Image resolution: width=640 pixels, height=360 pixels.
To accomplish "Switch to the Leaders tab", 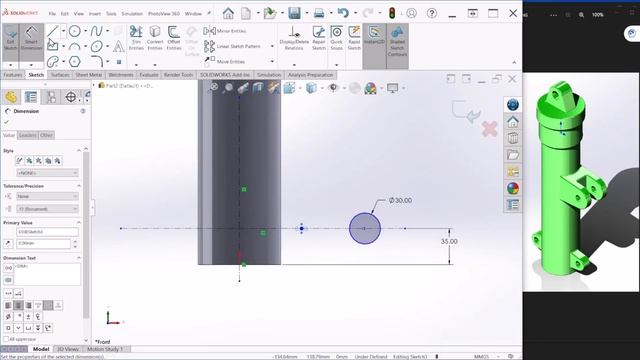I will pyautogui.click(x=28, y=135).
